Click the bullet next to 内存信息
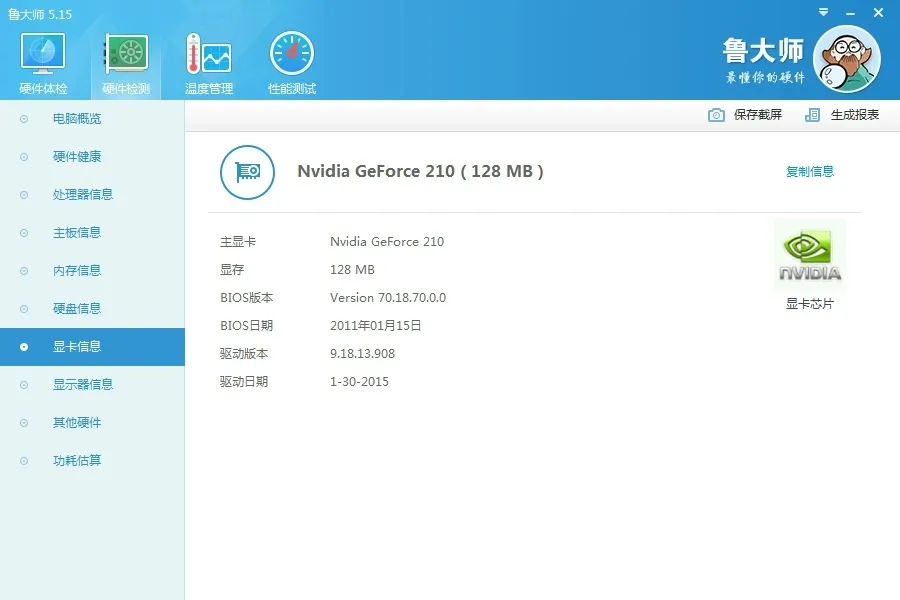This screenshot has width=900, height=600. pyautogui.click(x=24, y=270)
